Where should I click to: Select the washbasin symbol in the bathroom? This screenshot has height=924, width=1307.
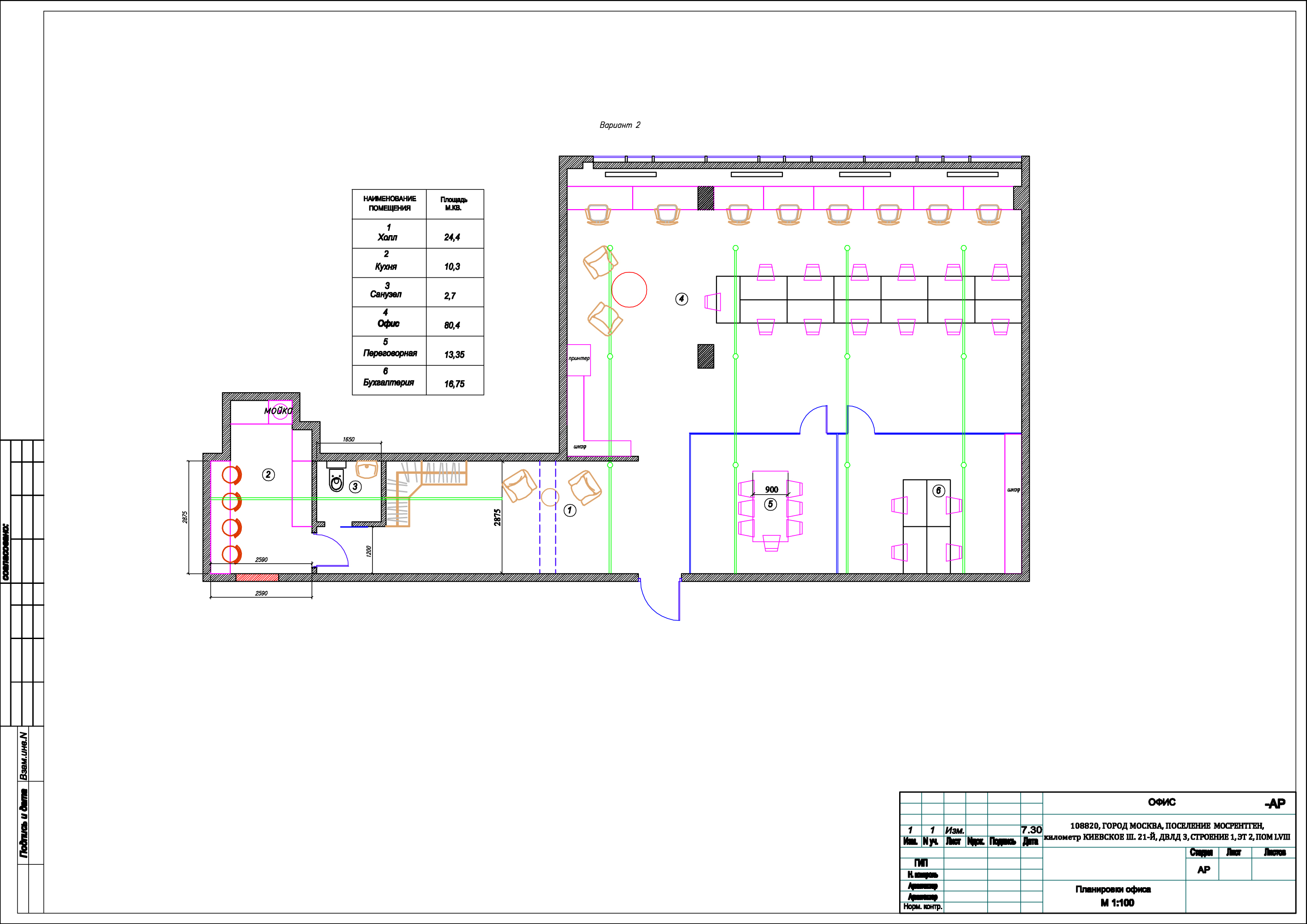(x=367, y=470)
